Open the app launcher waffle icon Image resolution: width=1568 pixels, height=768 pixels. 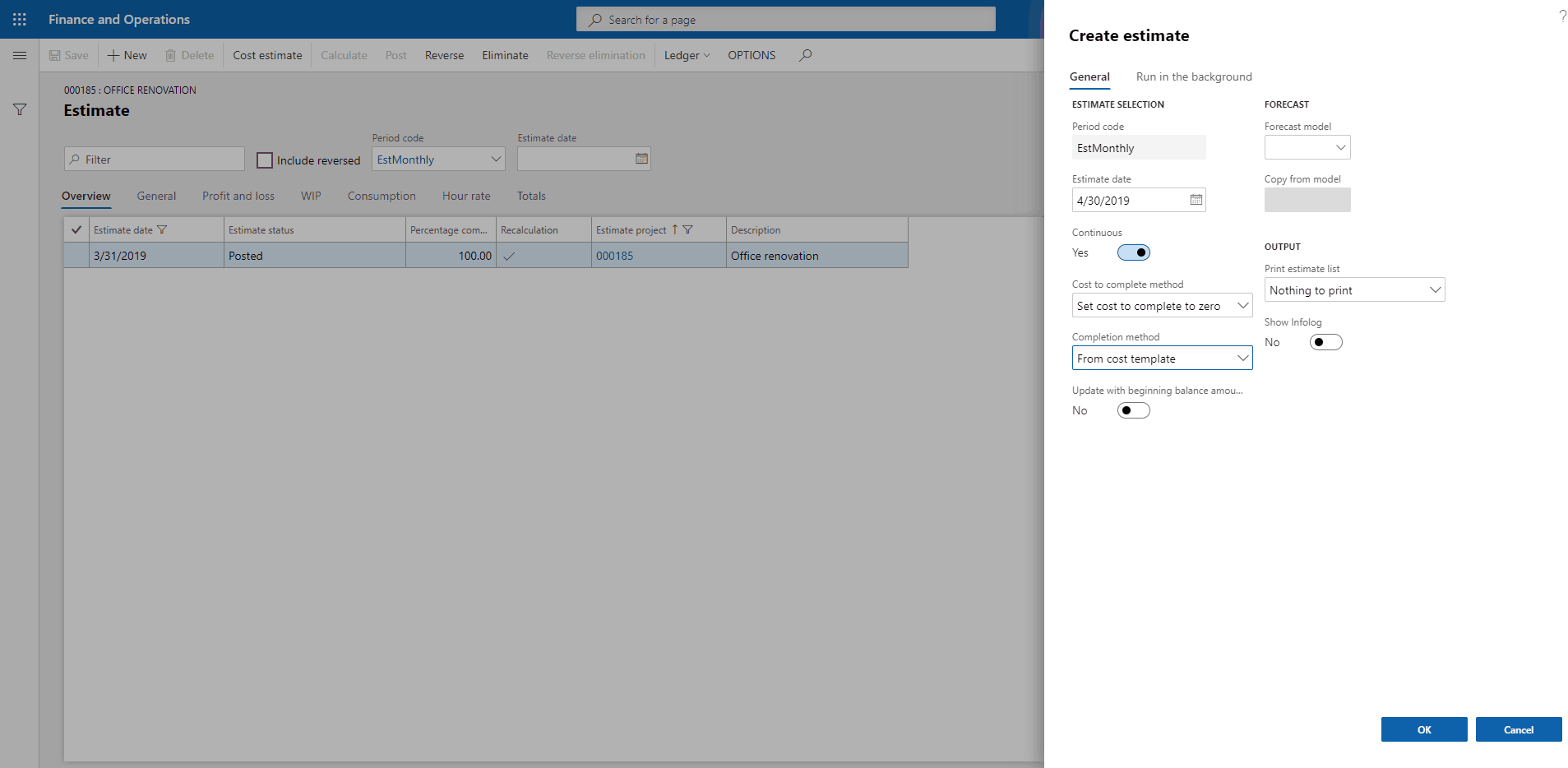(x=20, y=19)
